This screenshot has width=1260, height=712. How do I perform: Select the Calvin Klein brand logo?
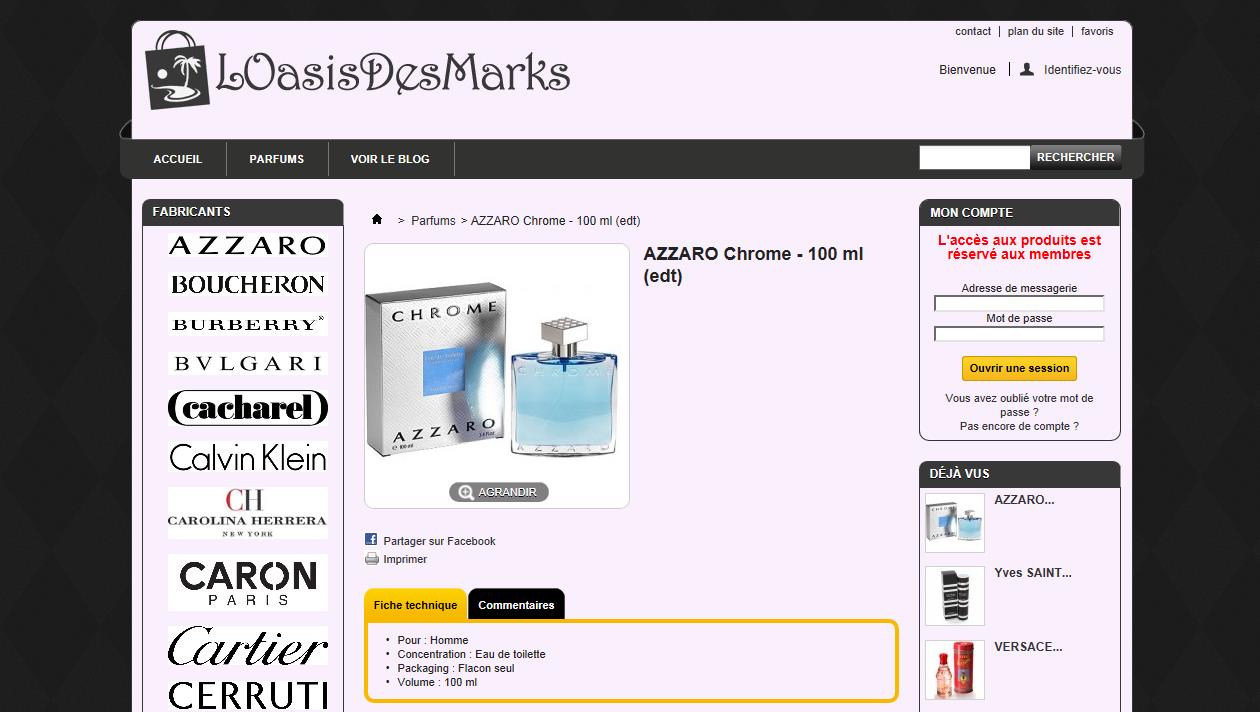(247, 457)
